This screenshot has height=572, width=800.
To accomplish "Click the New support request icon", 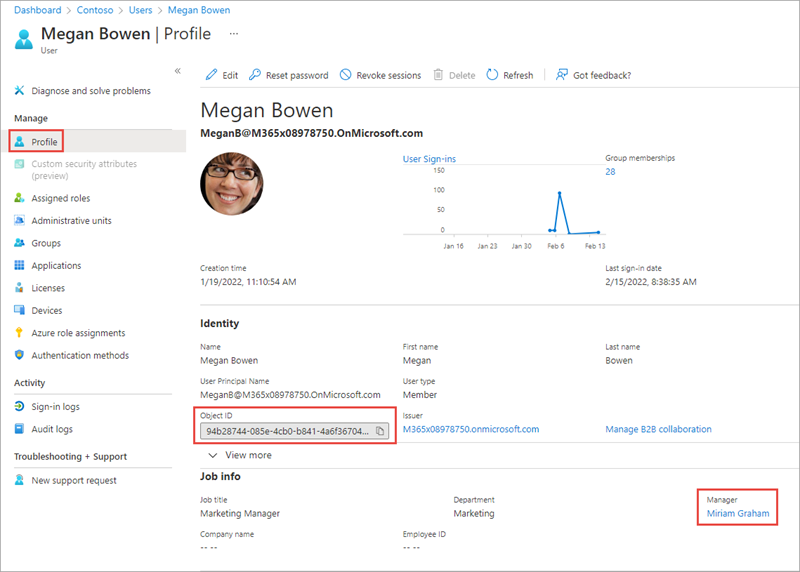I will click(19, 480).
